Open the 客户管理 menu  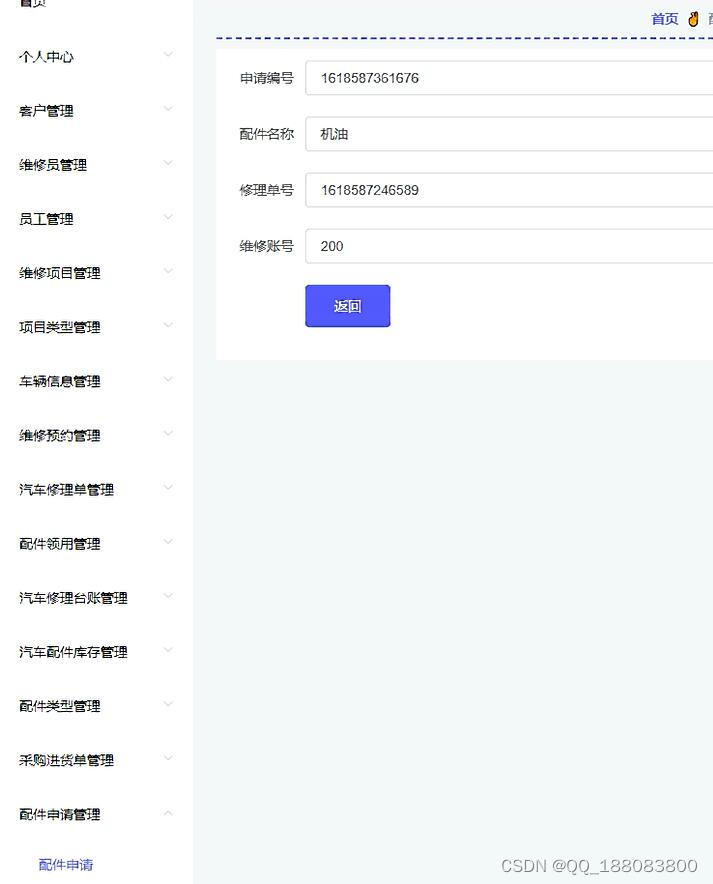[46, 110]
